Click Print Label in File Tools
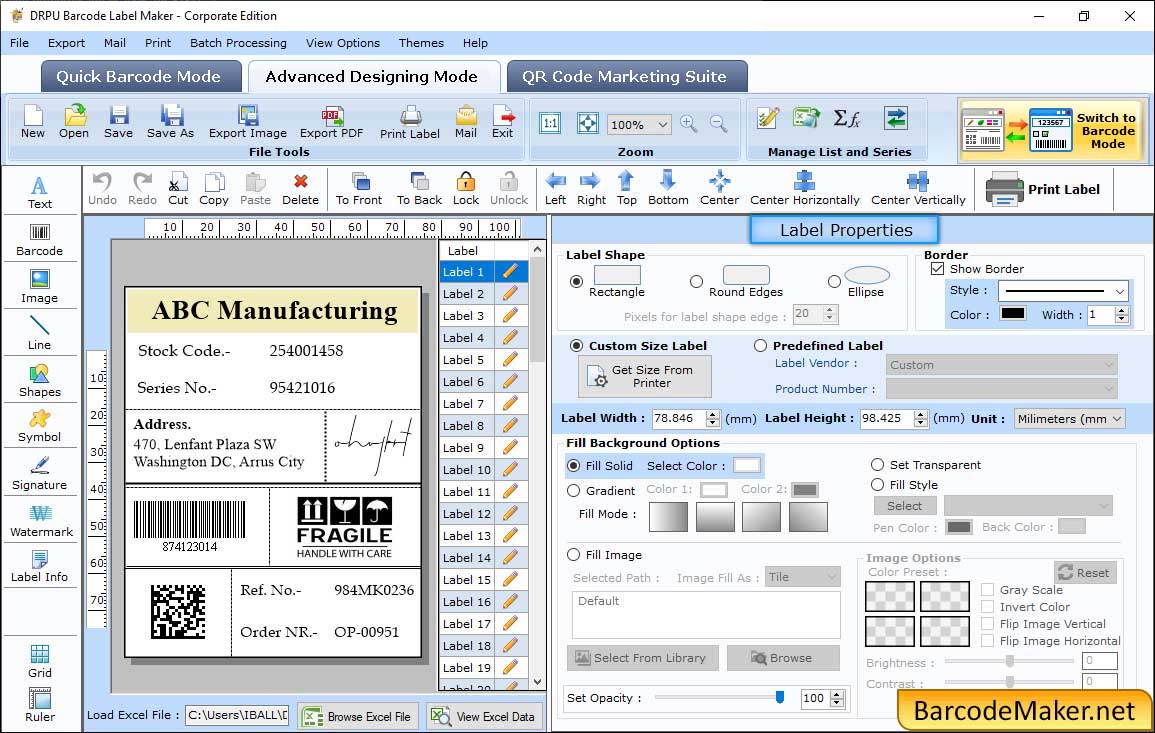Image resolution: width=1155 pixels, height=733 pixels. (410, 122)
